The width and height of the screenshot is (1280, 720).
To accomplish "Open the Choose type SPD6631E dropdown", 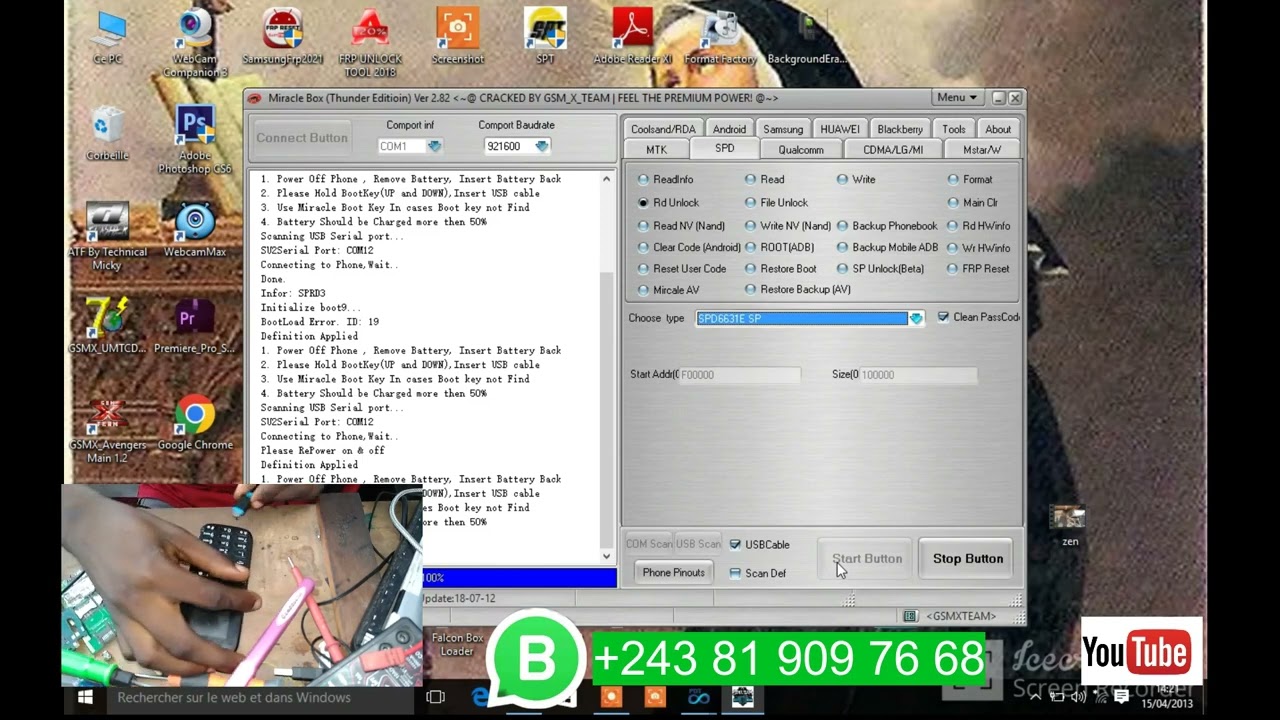I will [915, 318].
